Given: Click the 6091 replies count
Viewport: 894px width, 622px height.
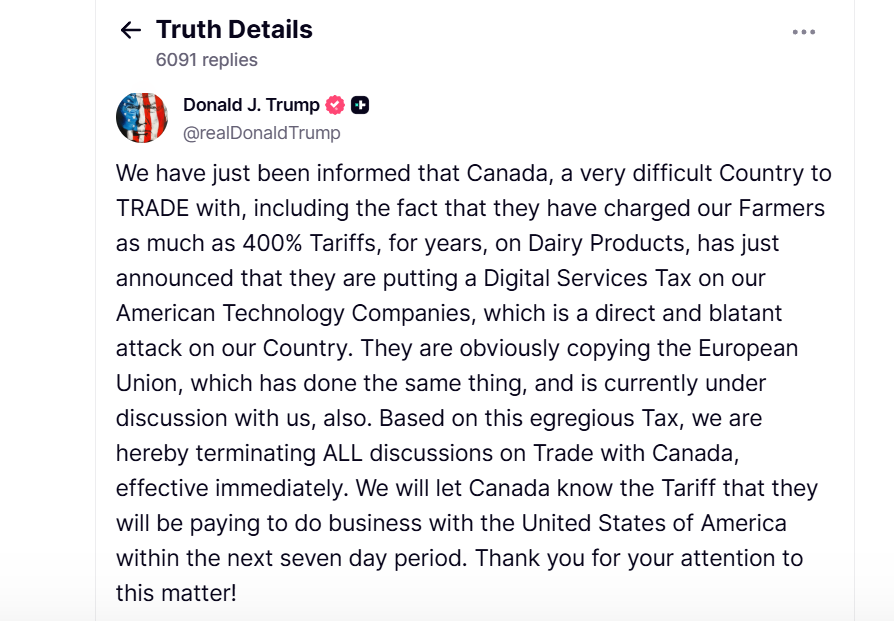Looking at the screenshot, I should pos(206,60).
